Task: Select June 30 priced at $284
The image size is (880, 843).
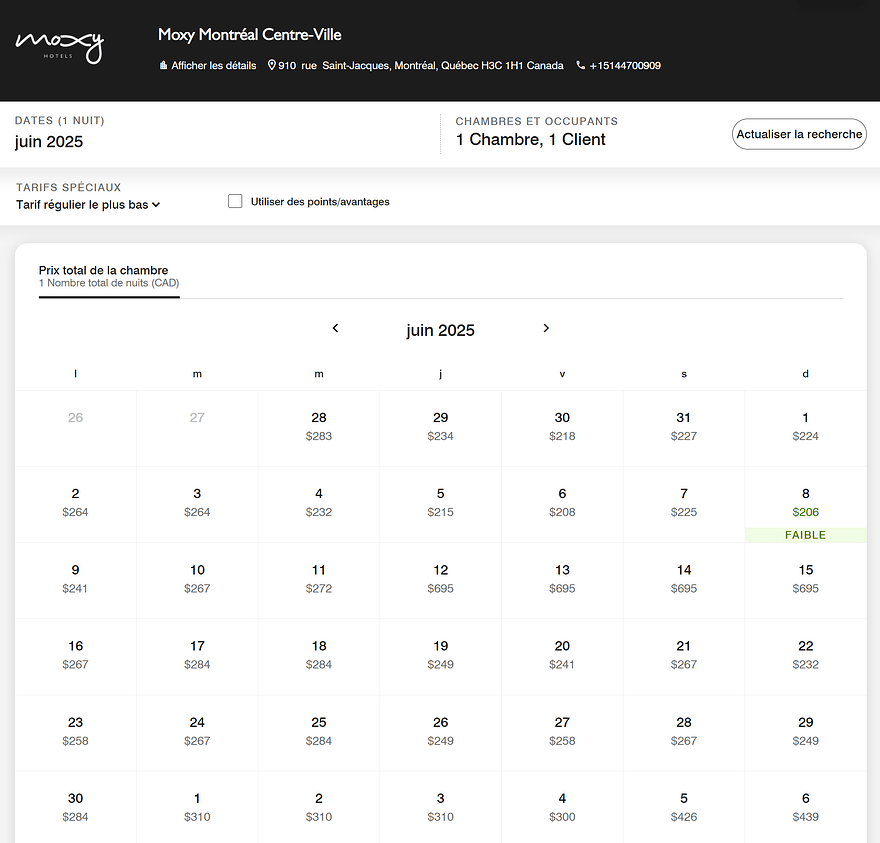Action: point(75,807)
